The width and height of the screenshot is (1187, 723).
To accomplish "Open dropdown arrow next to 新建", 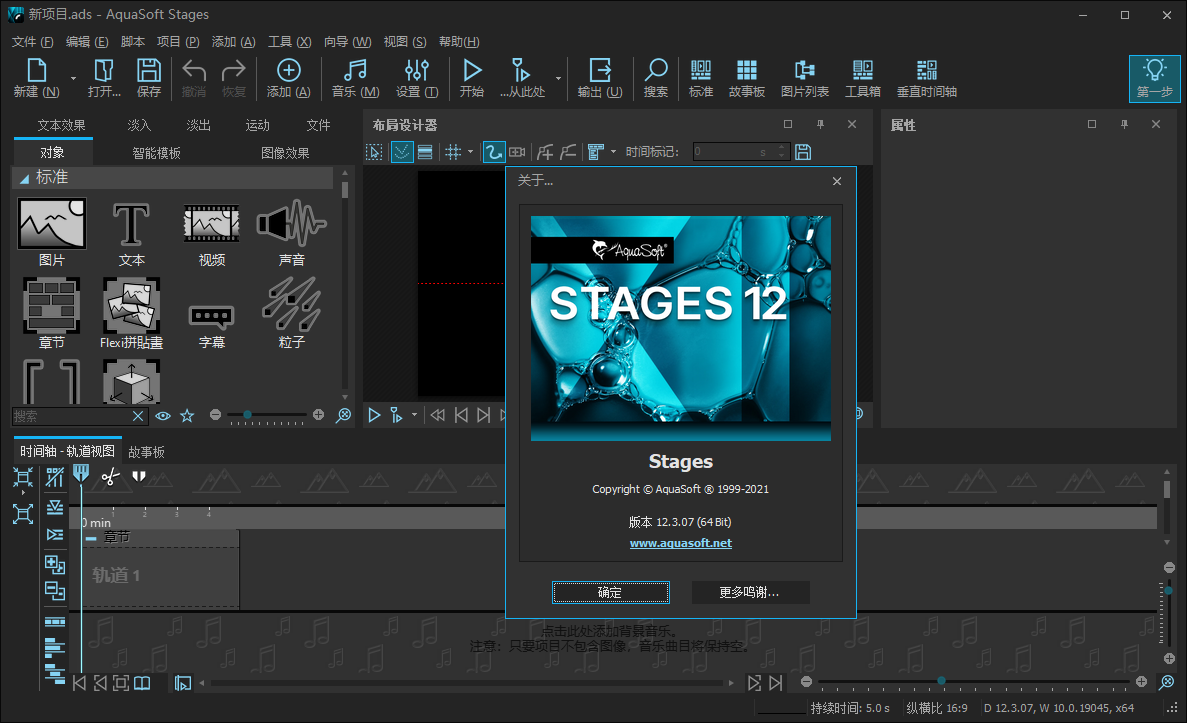I will tap(73, 78).
